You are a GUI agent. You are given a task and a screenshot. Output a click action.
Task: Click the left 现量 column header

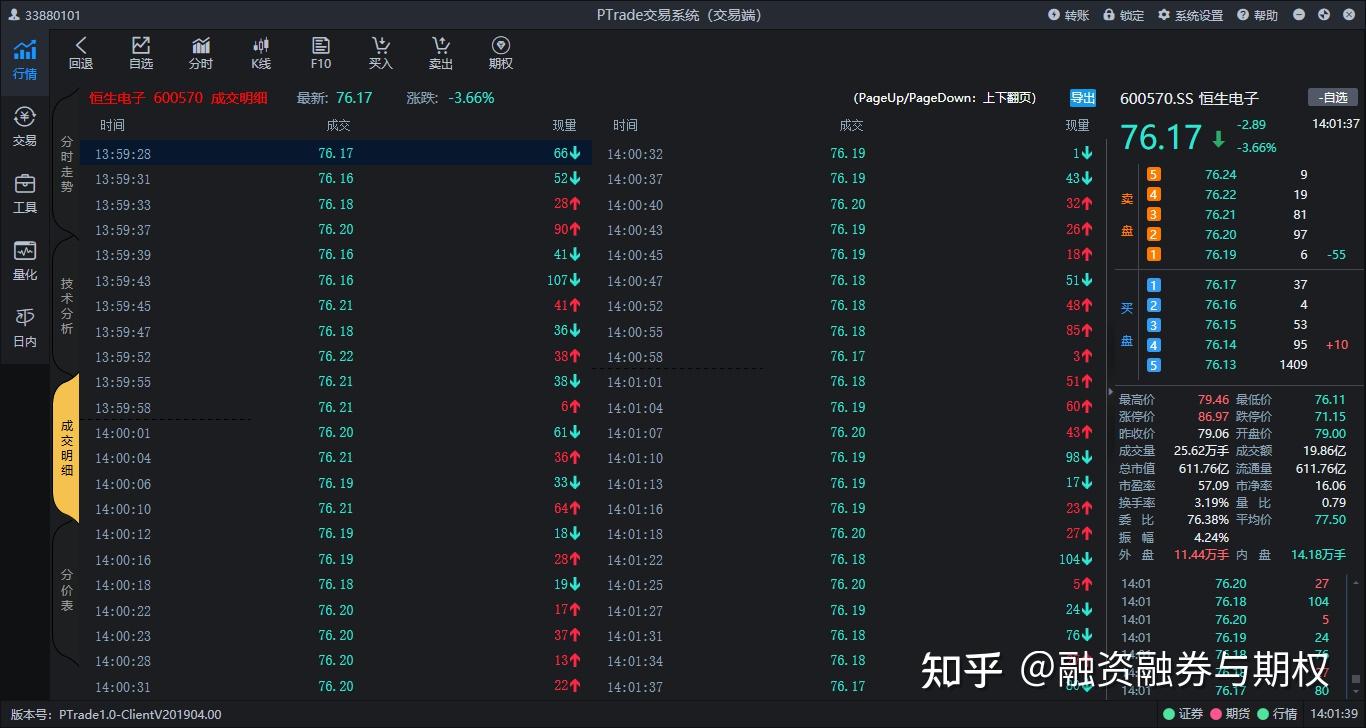564,125
